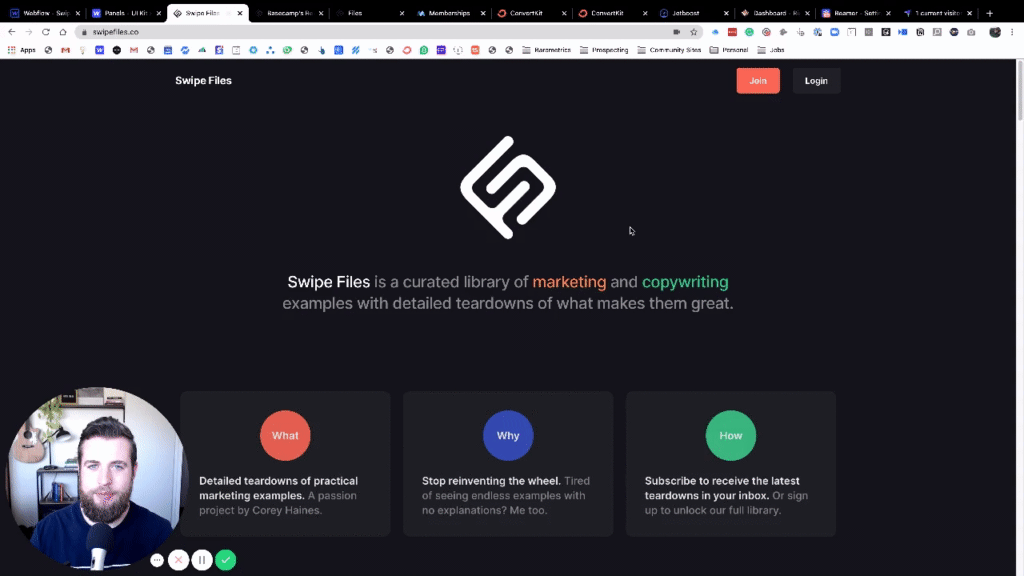Reload the swipefiles.co page
Image resolution: width=1024 pixels, height=576 pixels.
pos(46,31)
